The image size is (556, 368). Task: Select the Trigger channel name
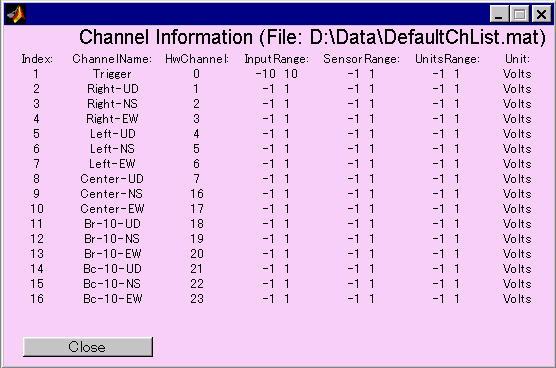pyautogui.click(x=112, y=74)
